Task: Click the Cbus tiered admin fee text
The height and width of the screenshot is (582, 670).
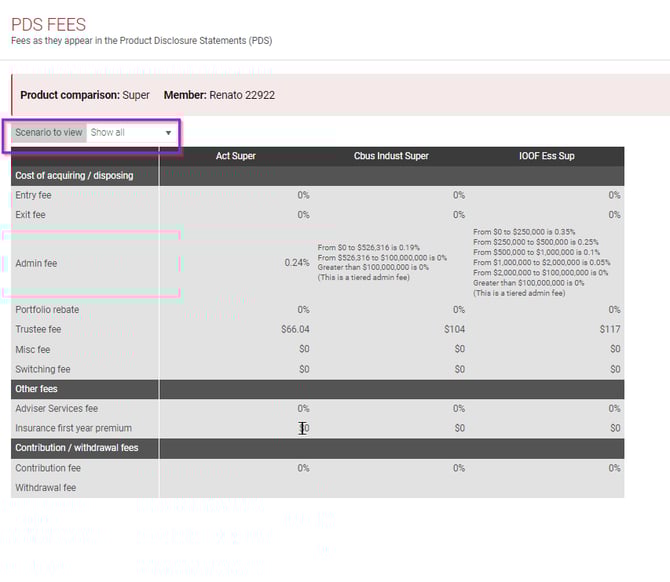Action: pos(382,262)
